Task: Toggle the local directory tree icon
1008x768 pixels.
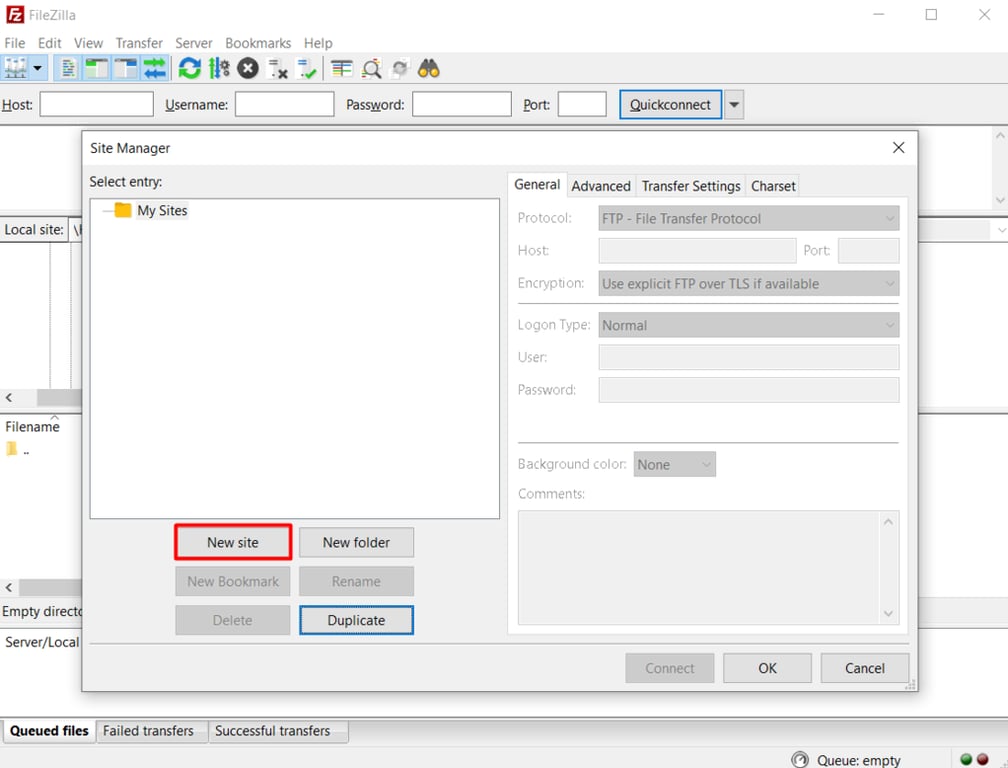Action: tap(96, 68)
